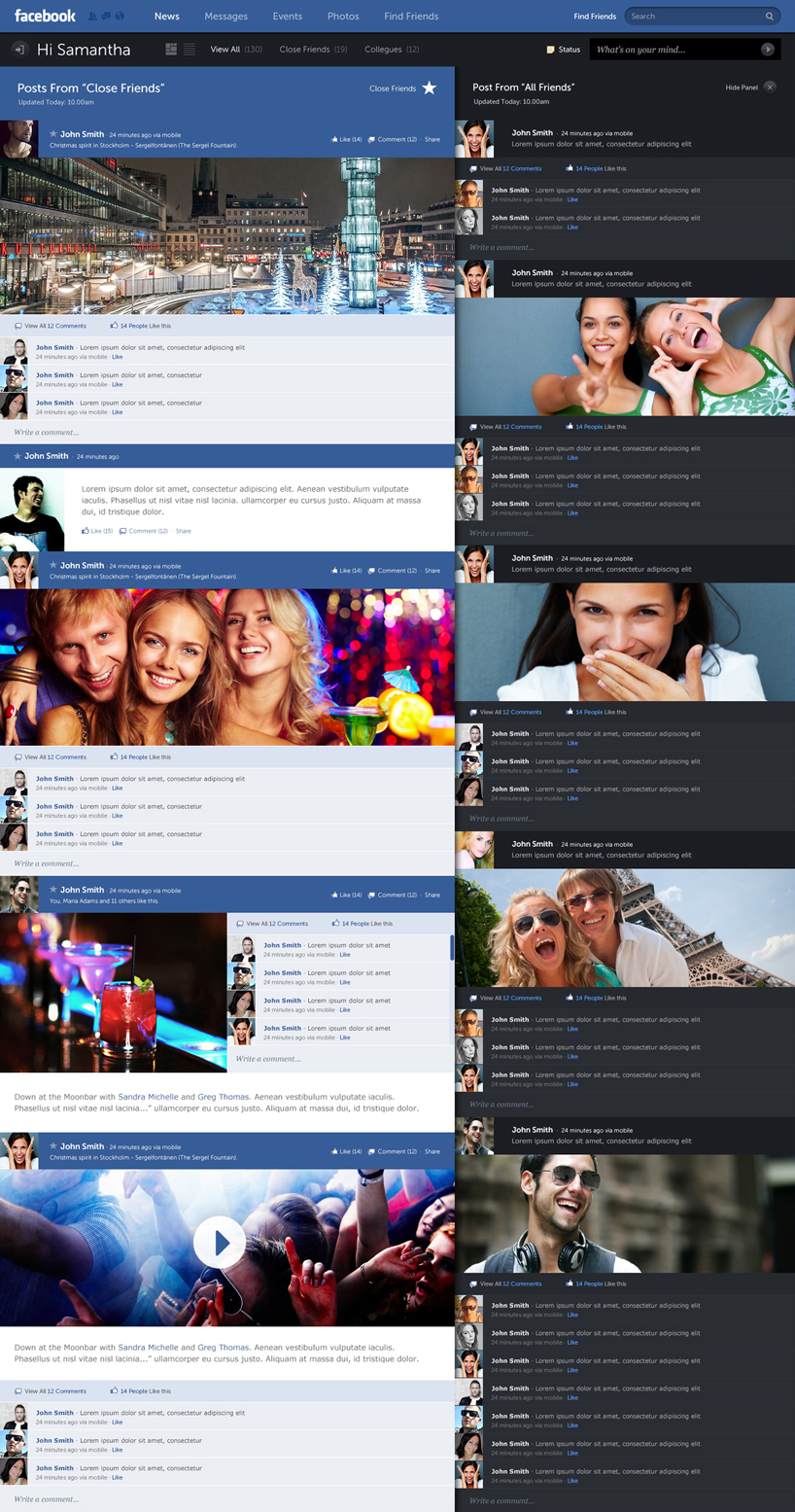The image size is (795, 1512).
Task: Click Hide Panel label
Action: click(742, 88)
